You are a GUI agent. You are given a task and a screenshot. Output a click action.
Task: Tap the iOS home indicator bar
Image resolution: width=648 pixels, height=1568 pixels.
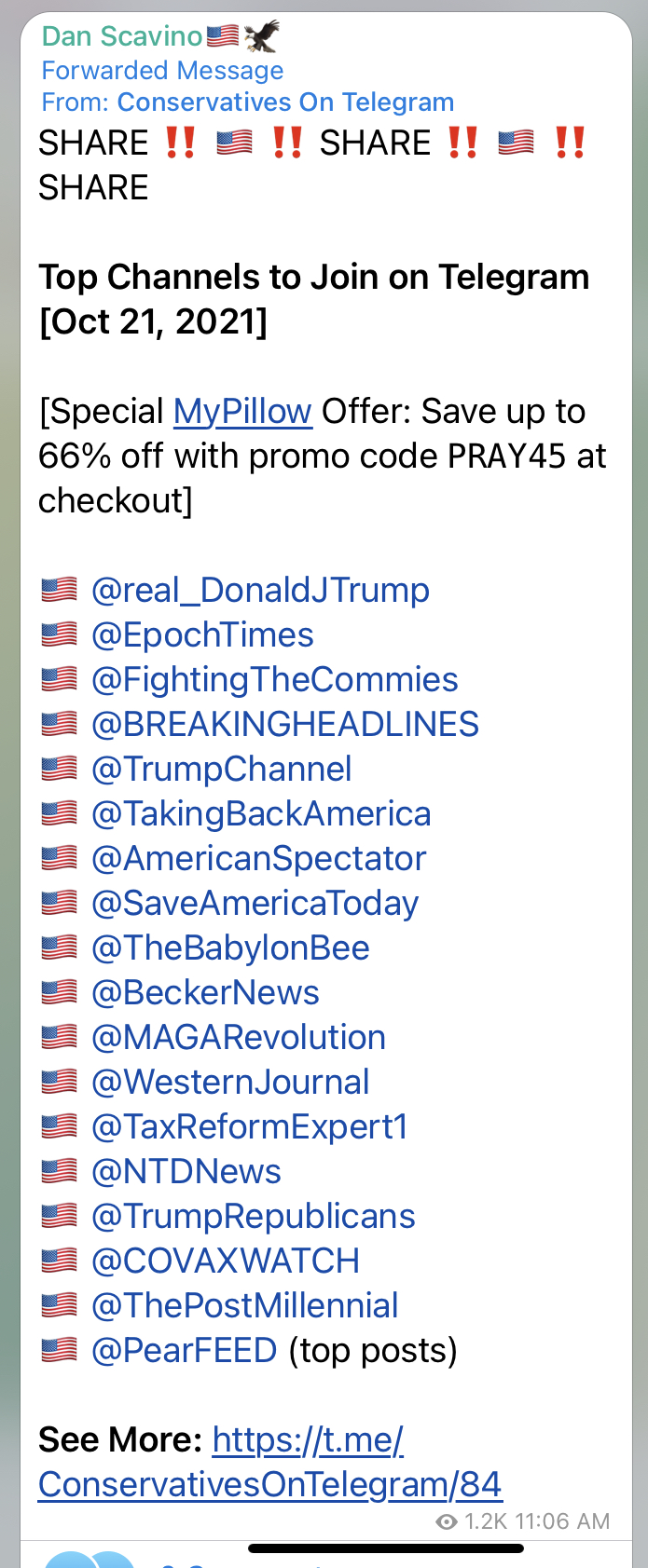click(x=386, y=1548)
